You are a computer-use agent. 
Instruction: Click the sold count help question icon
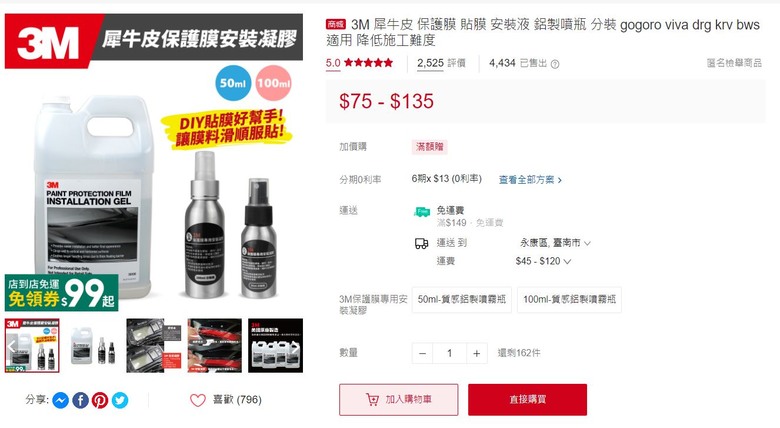tap(555, 64)
